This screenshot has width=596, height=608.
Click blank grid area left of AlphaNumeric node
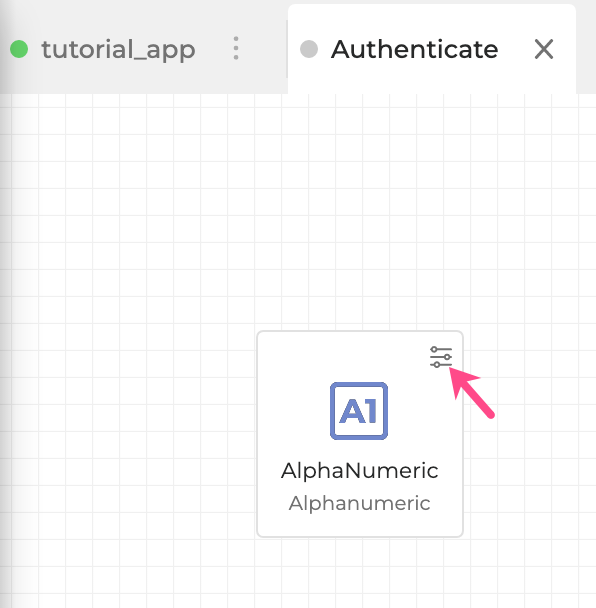coord(136,434)
